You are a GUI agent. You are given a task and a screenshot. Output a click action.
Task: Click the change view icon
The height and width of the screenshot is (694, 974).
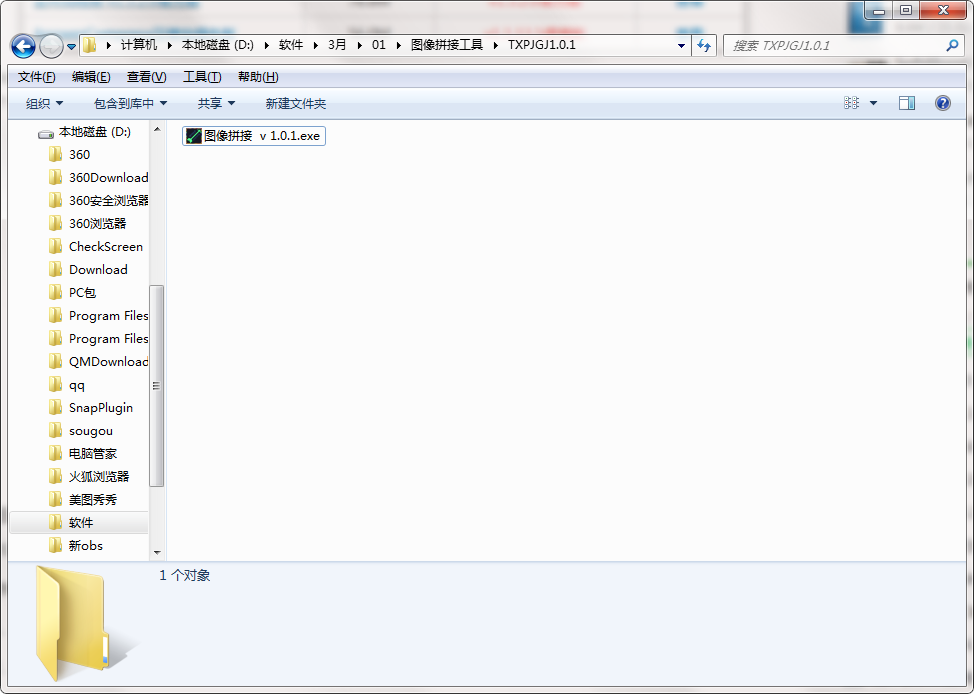coord(851,103)
